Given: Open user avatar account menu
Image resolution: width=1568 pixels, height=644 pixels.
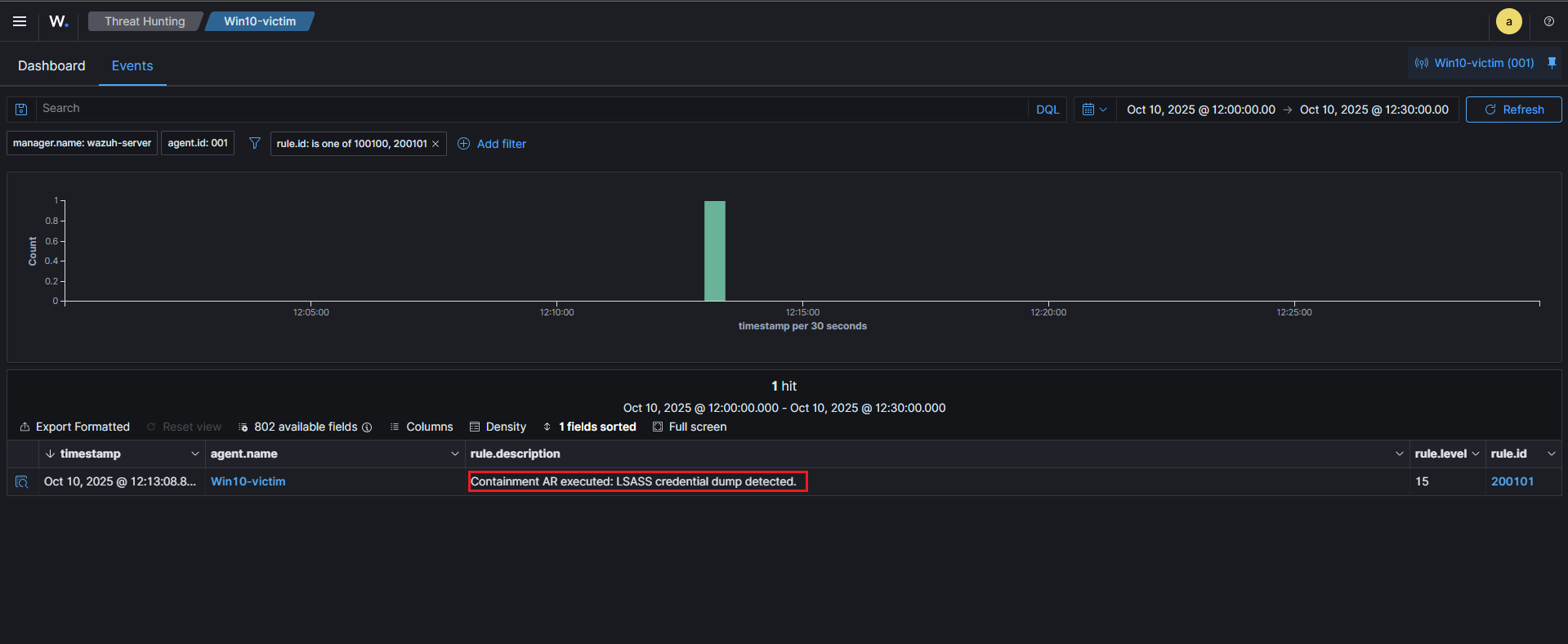Looking at the screenshot, I should 1508,21.
